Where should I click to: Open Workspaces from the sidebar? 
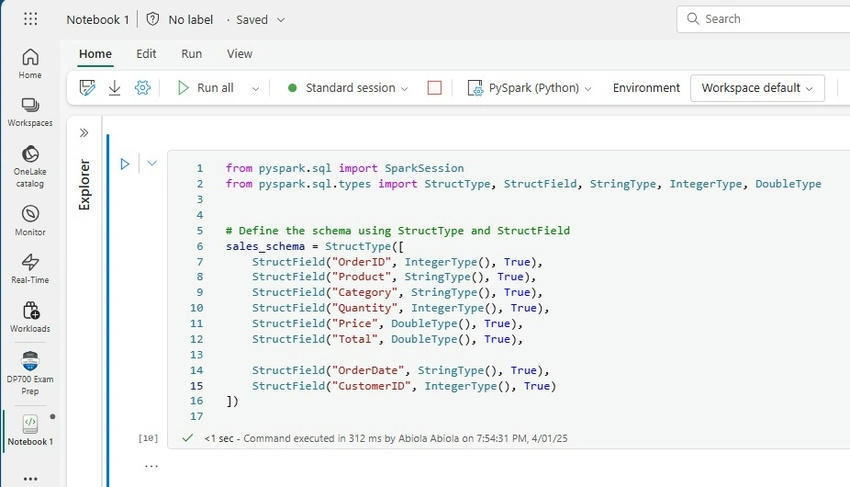point(30,112)
